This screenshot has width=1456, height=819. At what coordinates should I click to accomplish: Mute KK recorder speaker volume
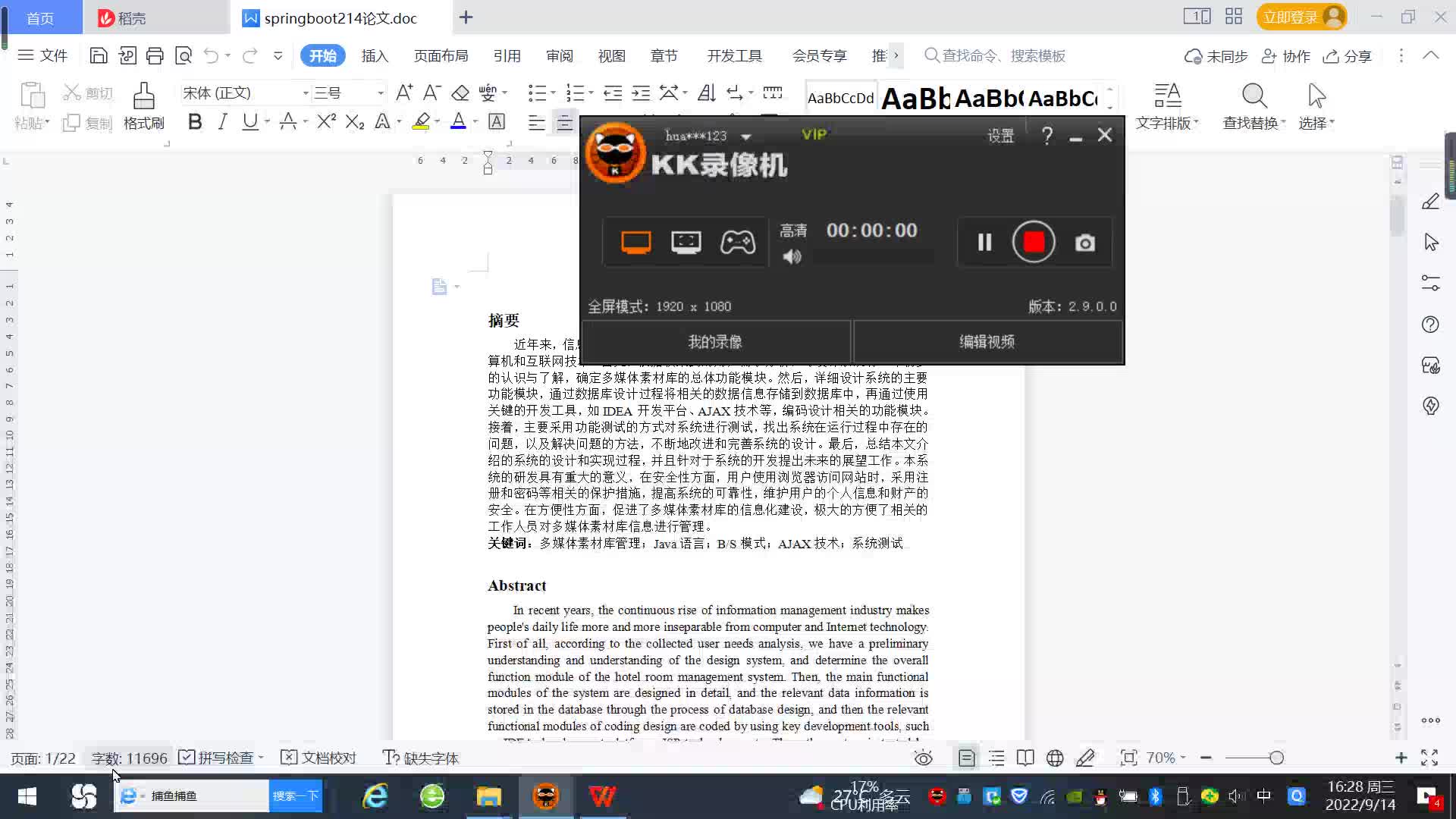pos(792,257)
